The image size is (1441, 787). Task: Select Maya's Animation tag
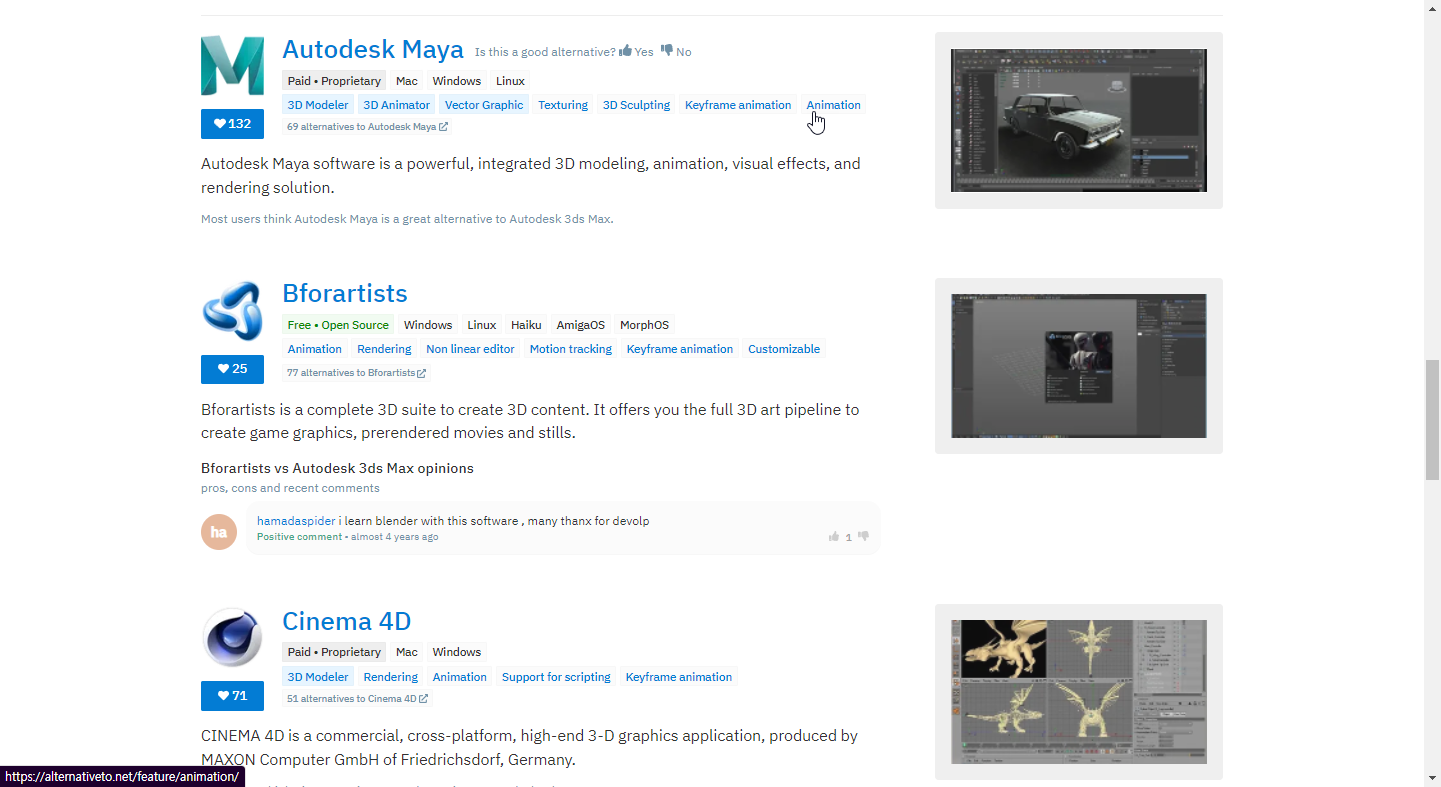pyautogui.click(x=834, y=105)
